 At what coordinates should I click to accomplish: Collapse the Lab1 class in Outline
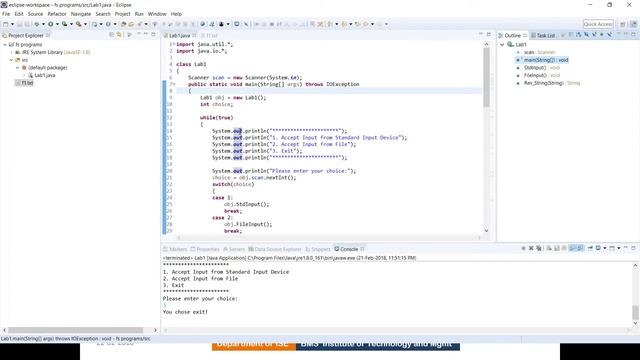pos(502,44)
